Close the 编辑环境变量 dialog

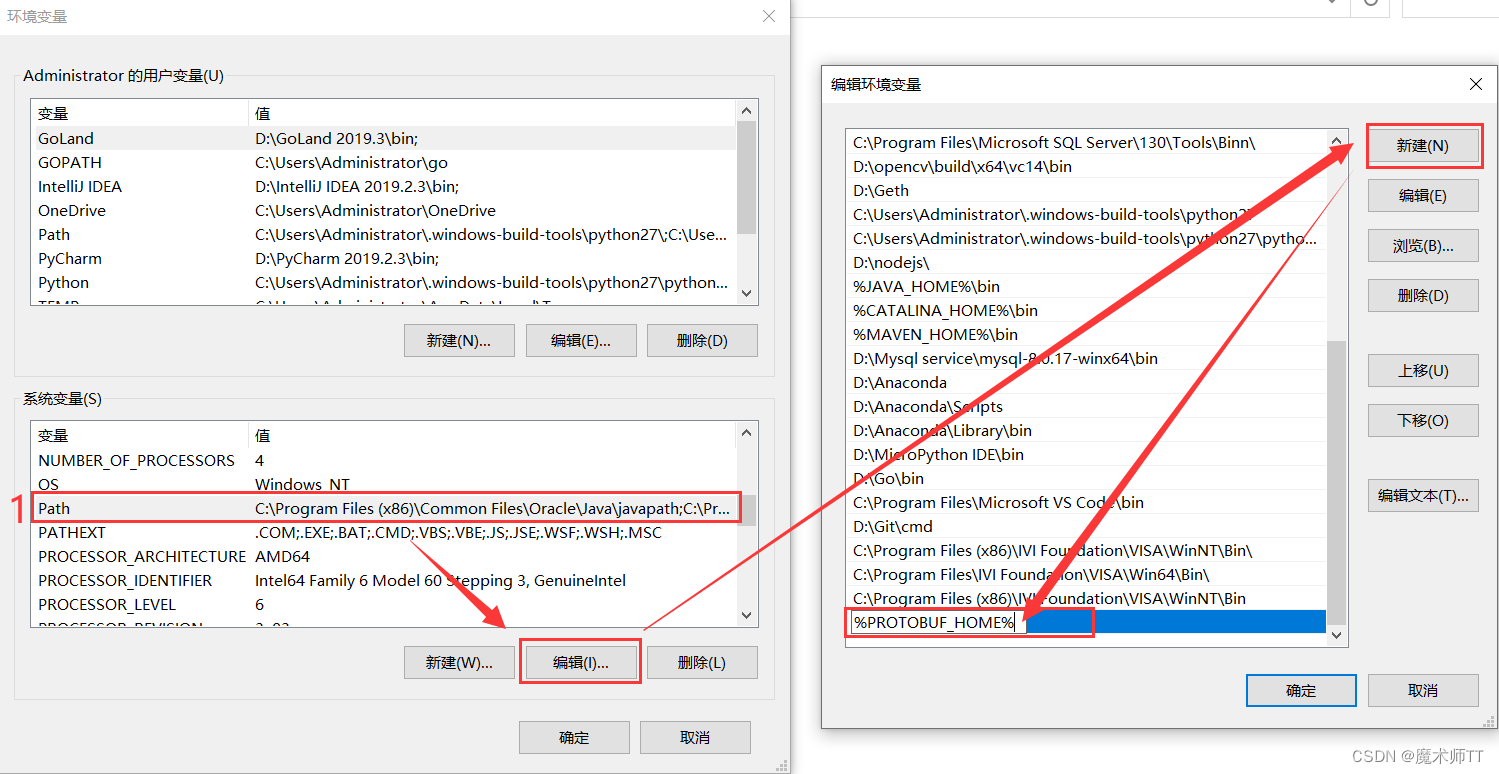coord(1476,85)
